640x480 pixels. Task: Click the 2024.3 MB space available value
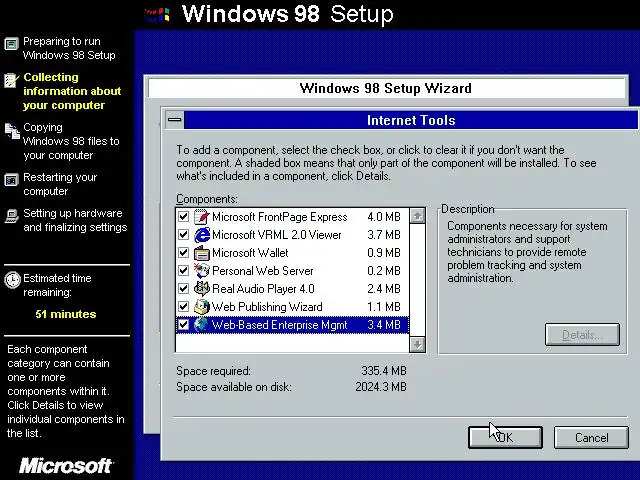[x=381, y=387]
